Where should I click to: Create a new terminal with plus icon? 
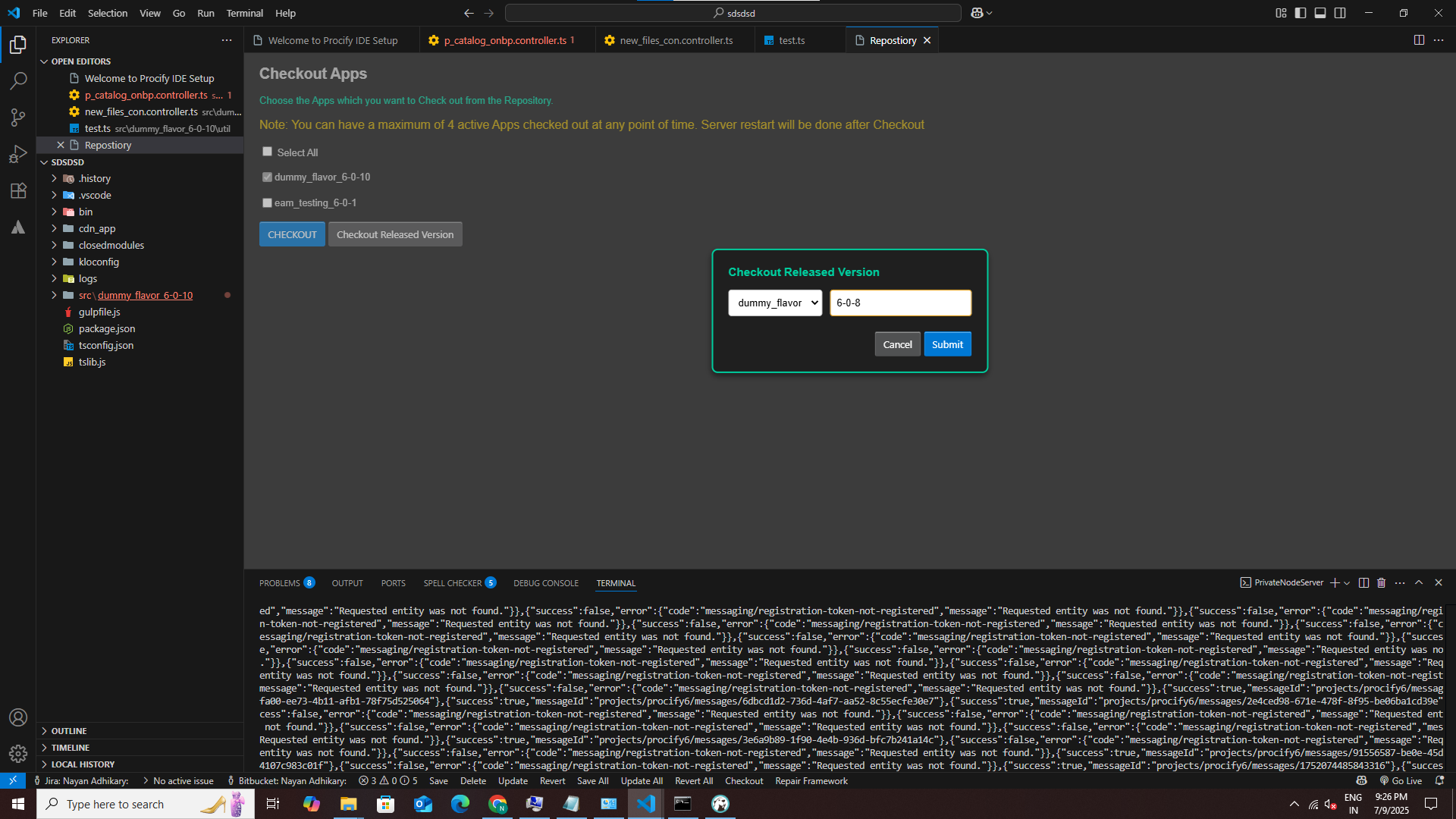click(1334, 582)
